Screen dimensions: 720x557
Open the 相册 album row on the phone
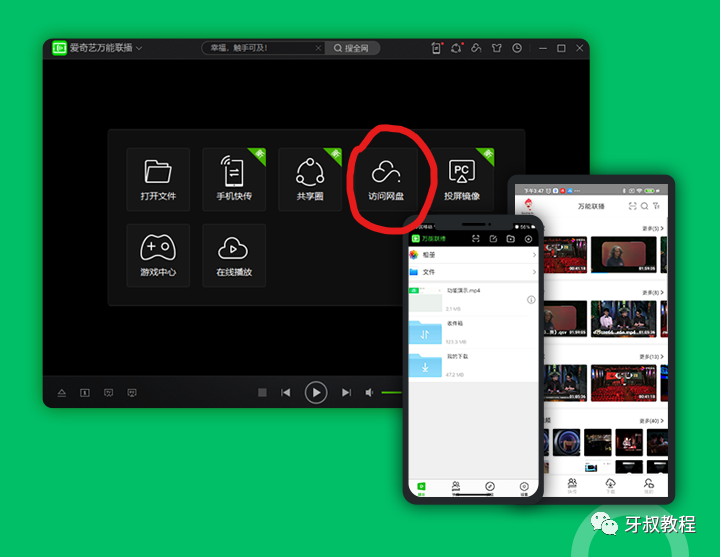473,255
